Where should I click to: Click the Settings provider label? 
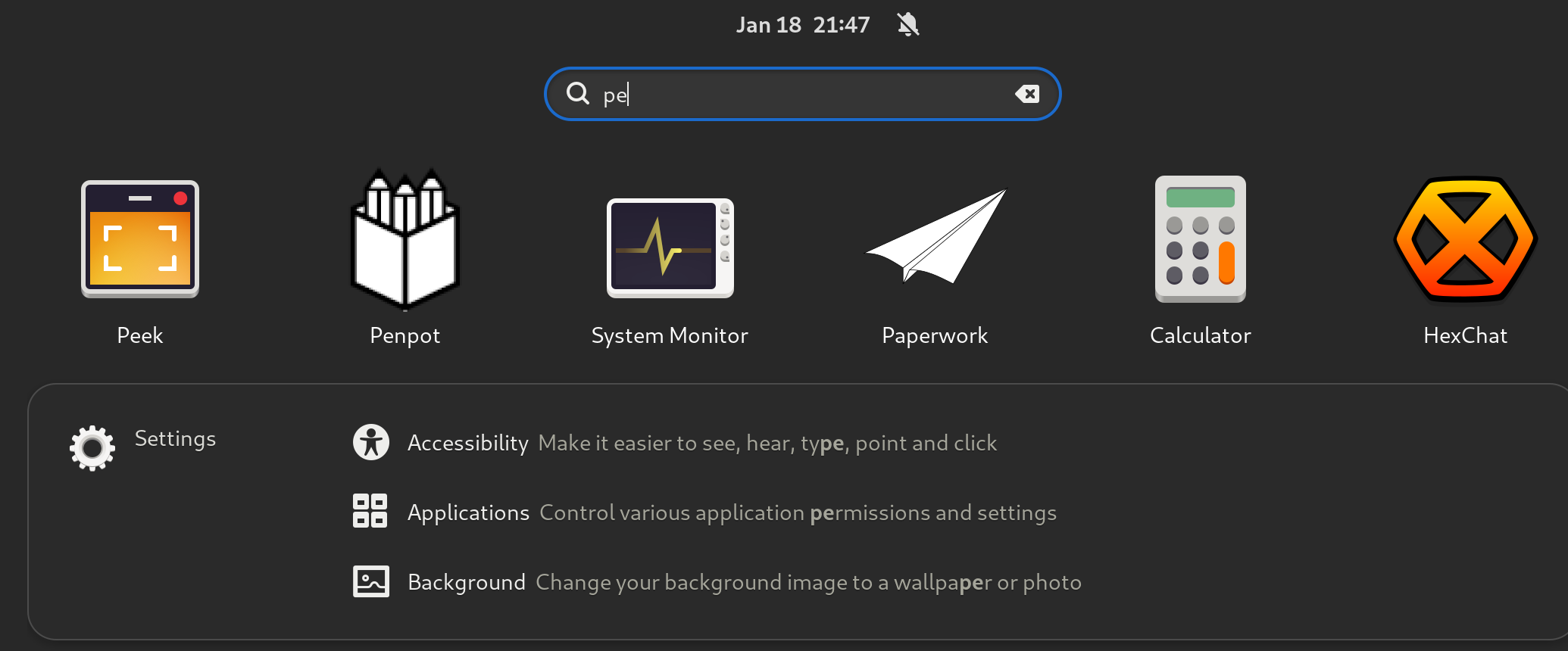pos(175,439)
